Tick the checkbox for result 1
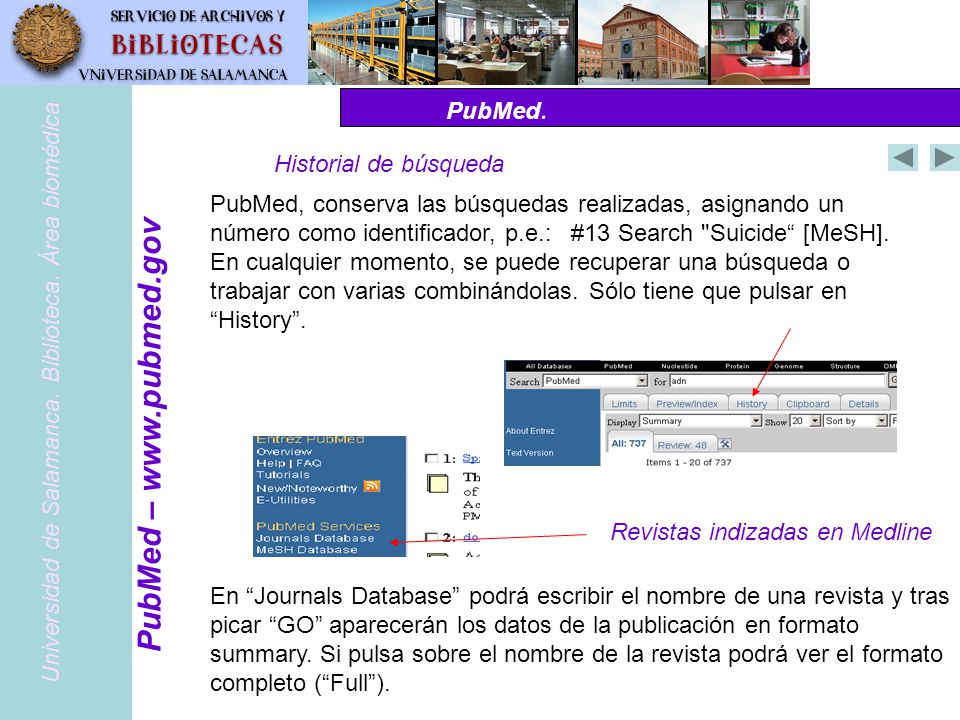The image size is (960, 720). point(431,458)
